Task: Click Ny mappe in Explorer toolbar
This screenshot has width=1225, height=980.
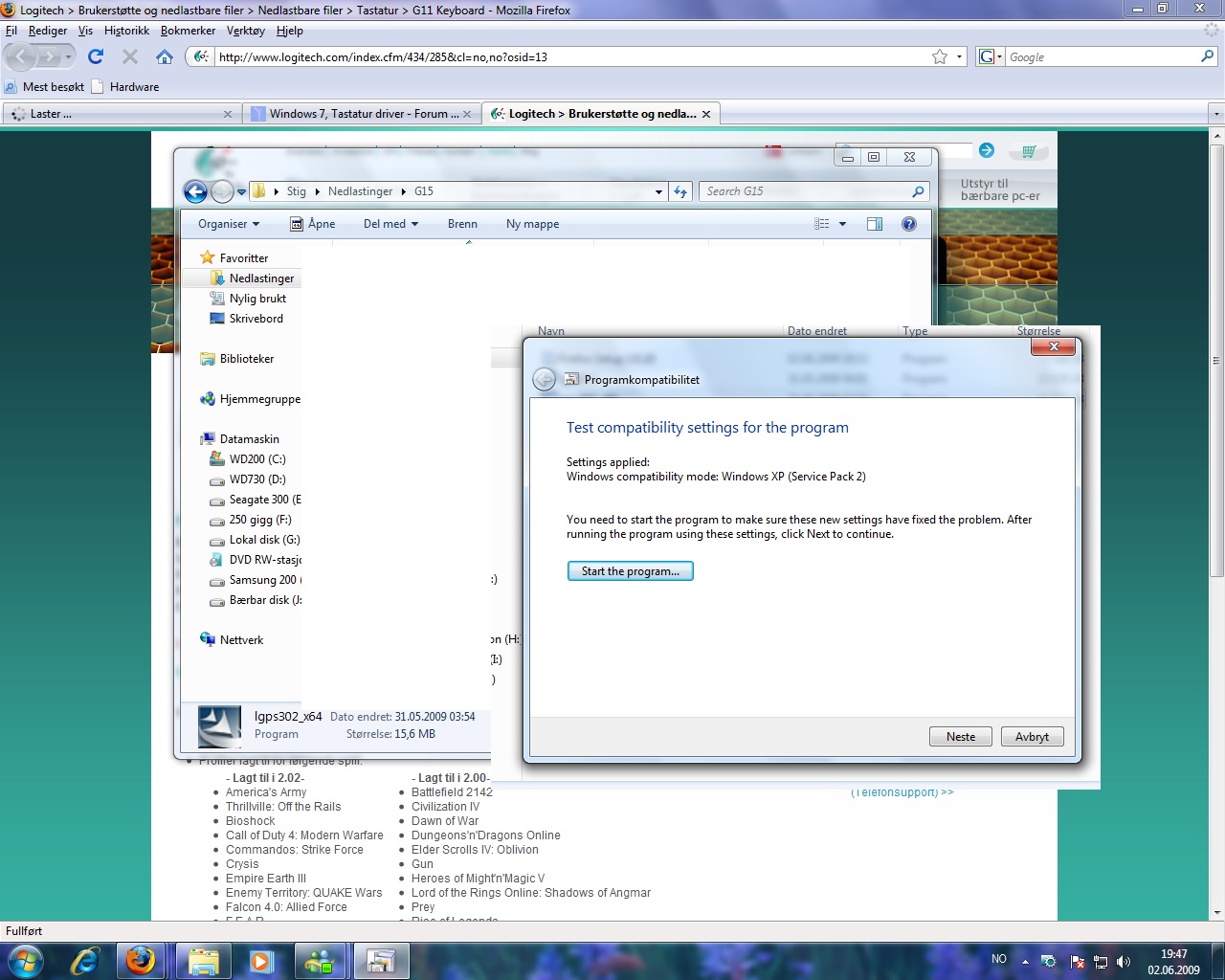Action: point(532,224)
